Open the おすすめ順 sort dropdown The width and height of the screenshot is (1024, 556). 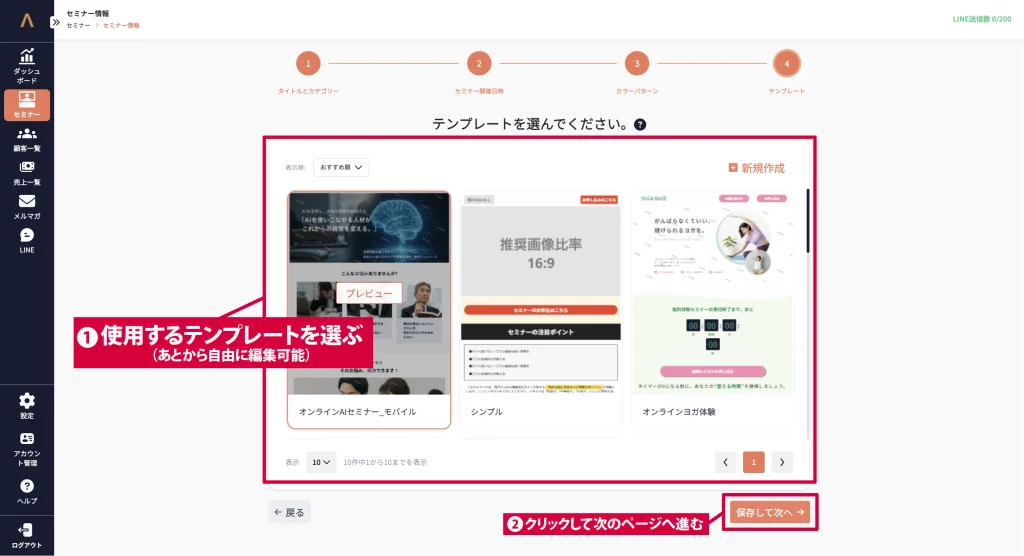click(341, 167)
